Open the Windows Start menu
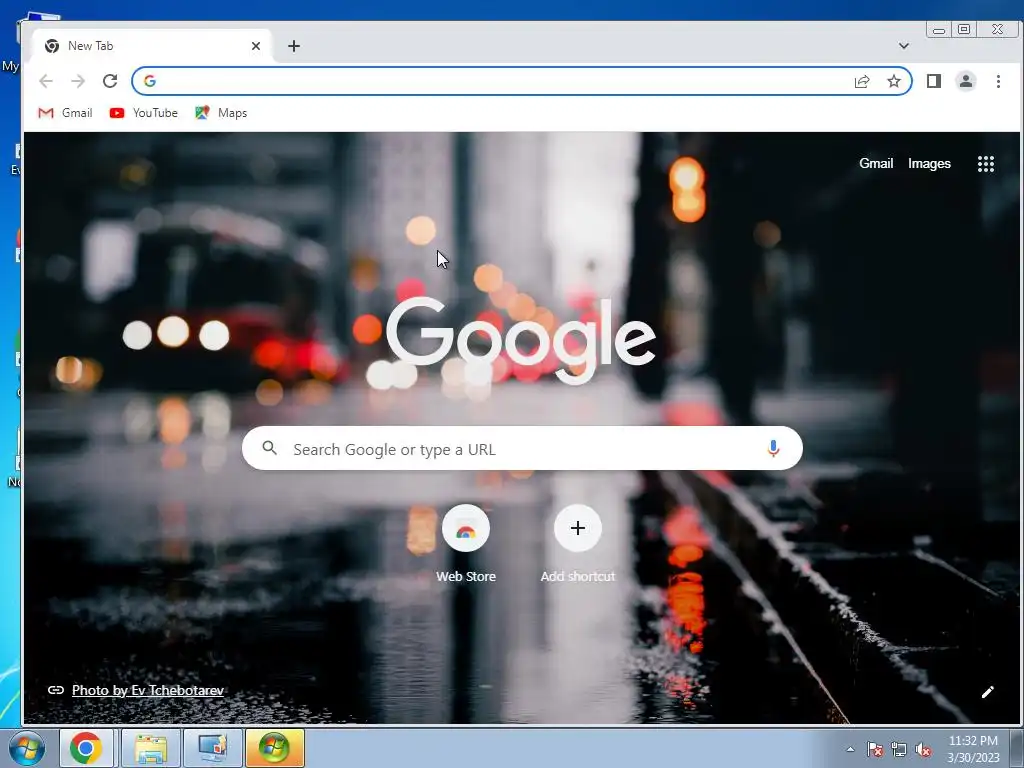The width and height of the screenshot is (1024, 768). tap(27, 748)
